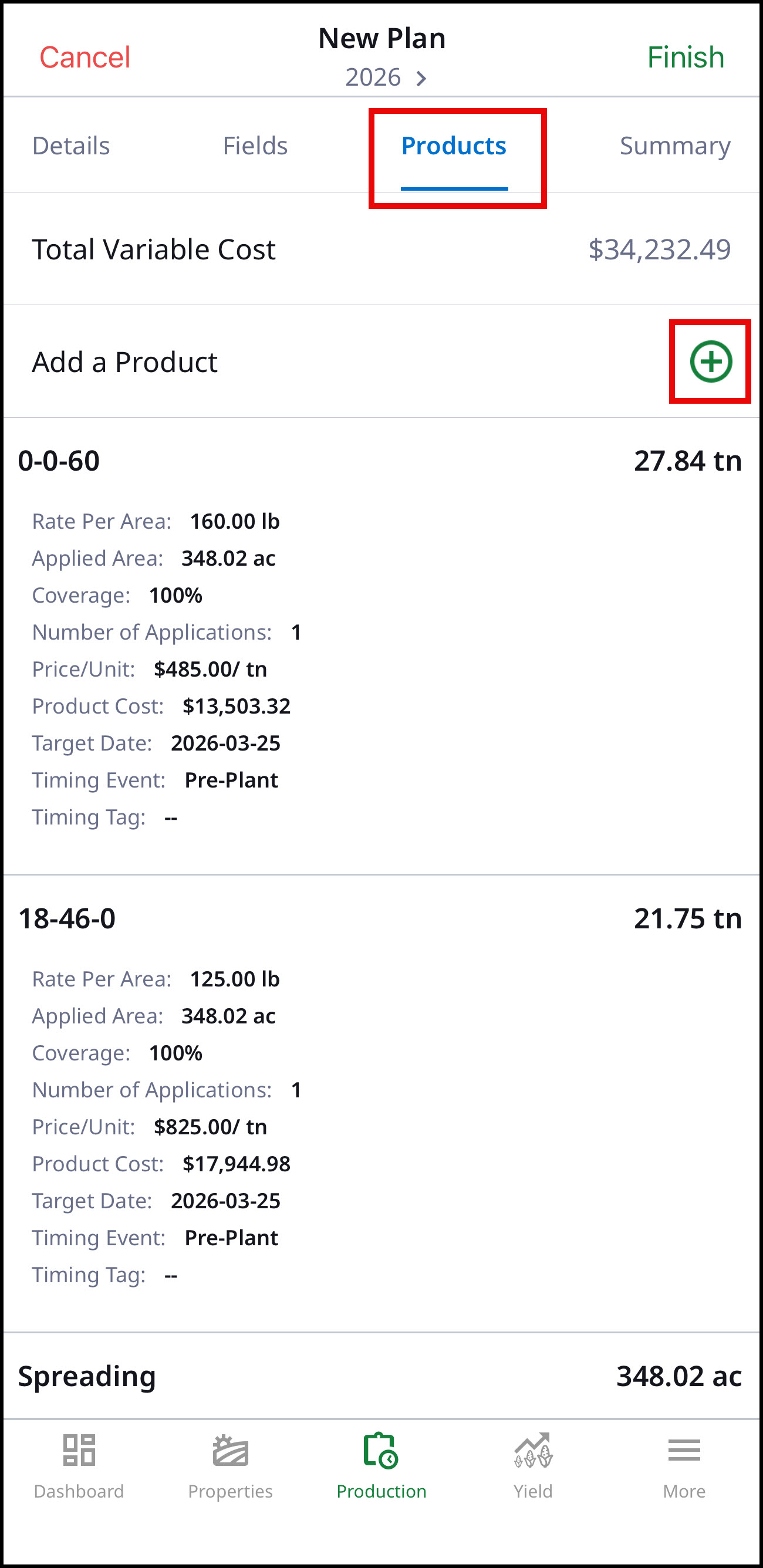
Task: Select the Production clipboard icon
Action: click(x=381, y=1449)
